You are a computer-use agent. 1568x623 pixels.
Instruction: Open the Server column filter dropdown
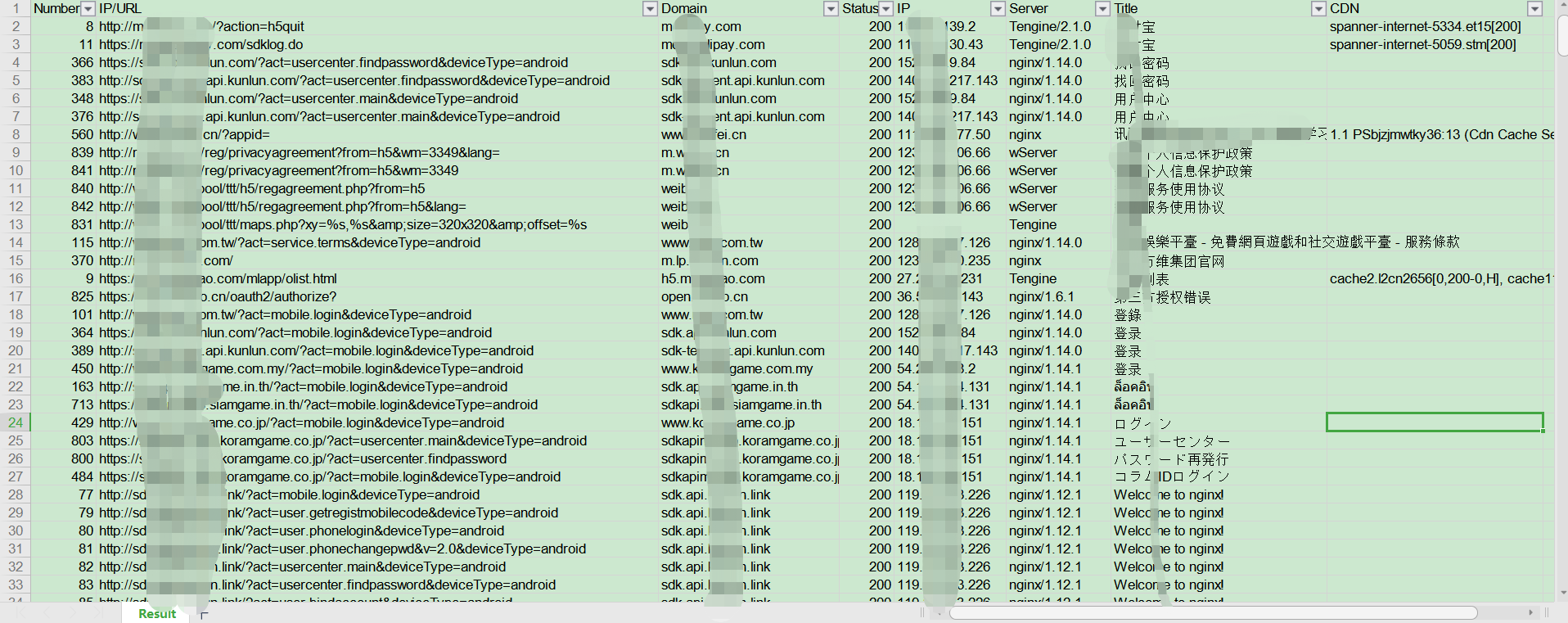click(x=1102, y=9)
